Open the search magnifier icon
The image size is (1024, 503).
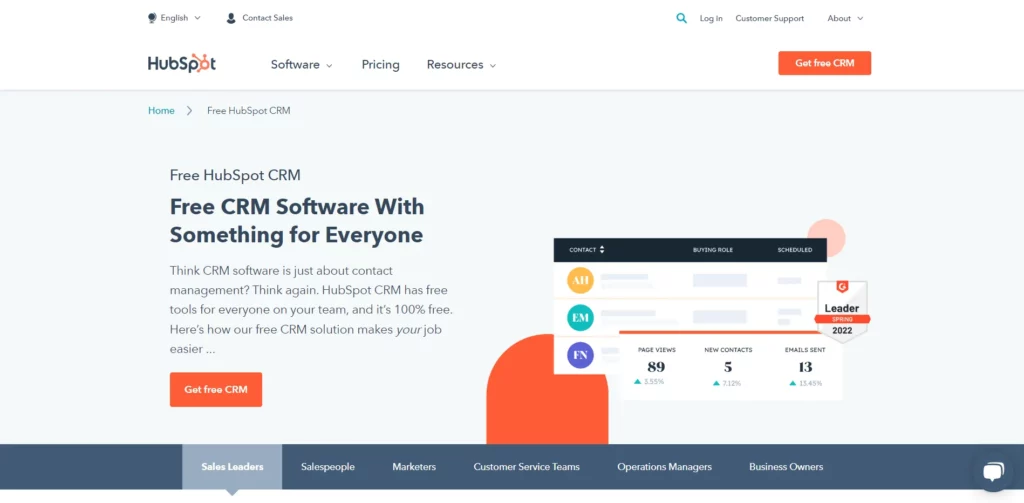(681, 18)
